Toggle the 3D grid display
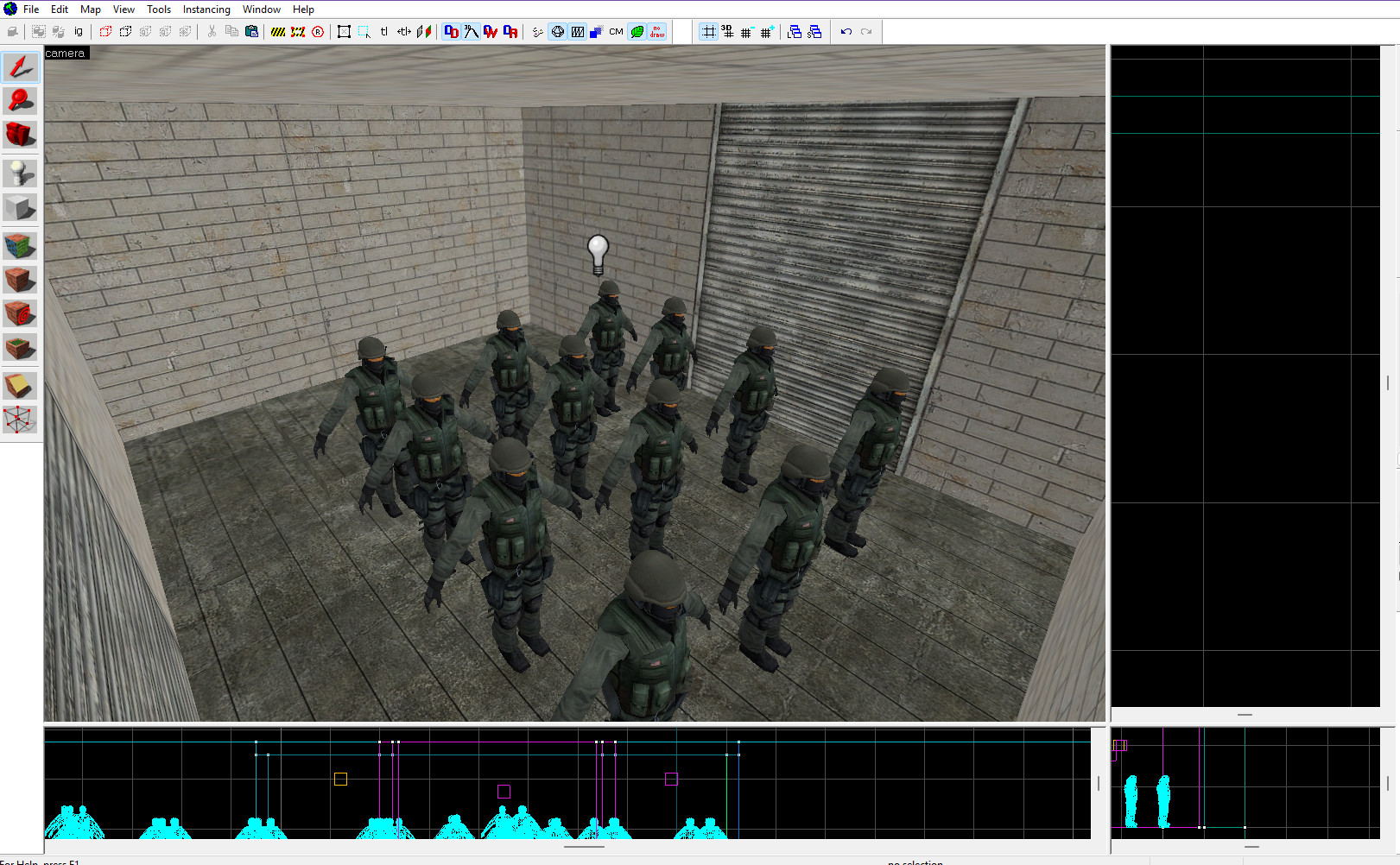Image resolution: width=1400 pixels, height=865 pixels. coord(728,32)
